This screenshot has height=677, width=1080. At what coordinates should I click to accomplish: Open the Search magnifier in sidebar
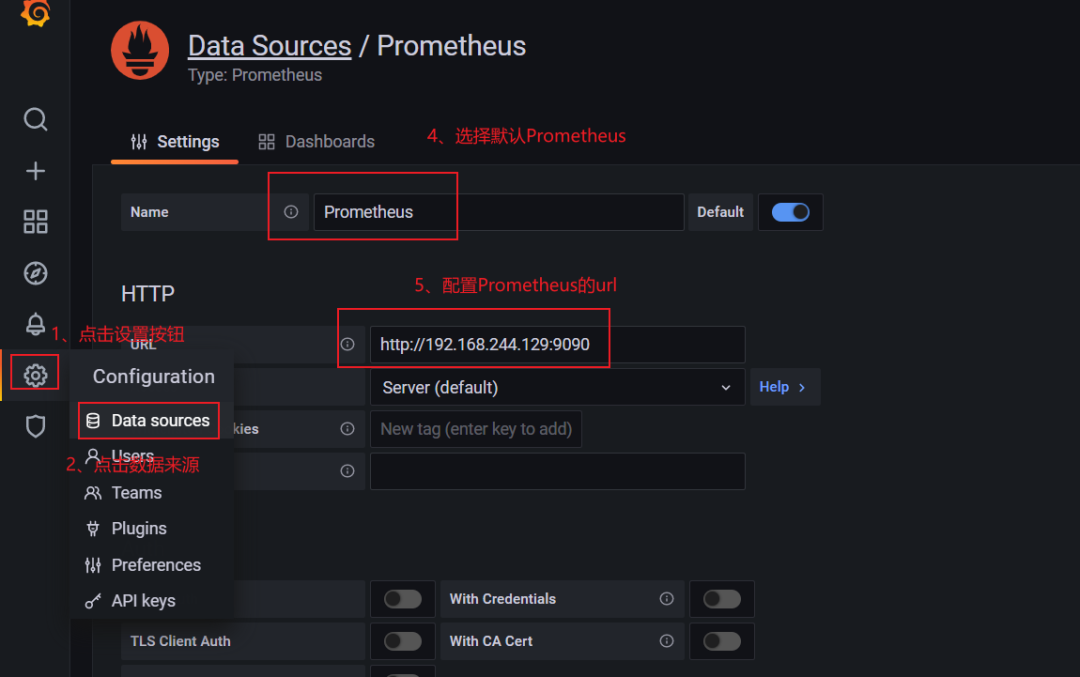tap(35, 120)
